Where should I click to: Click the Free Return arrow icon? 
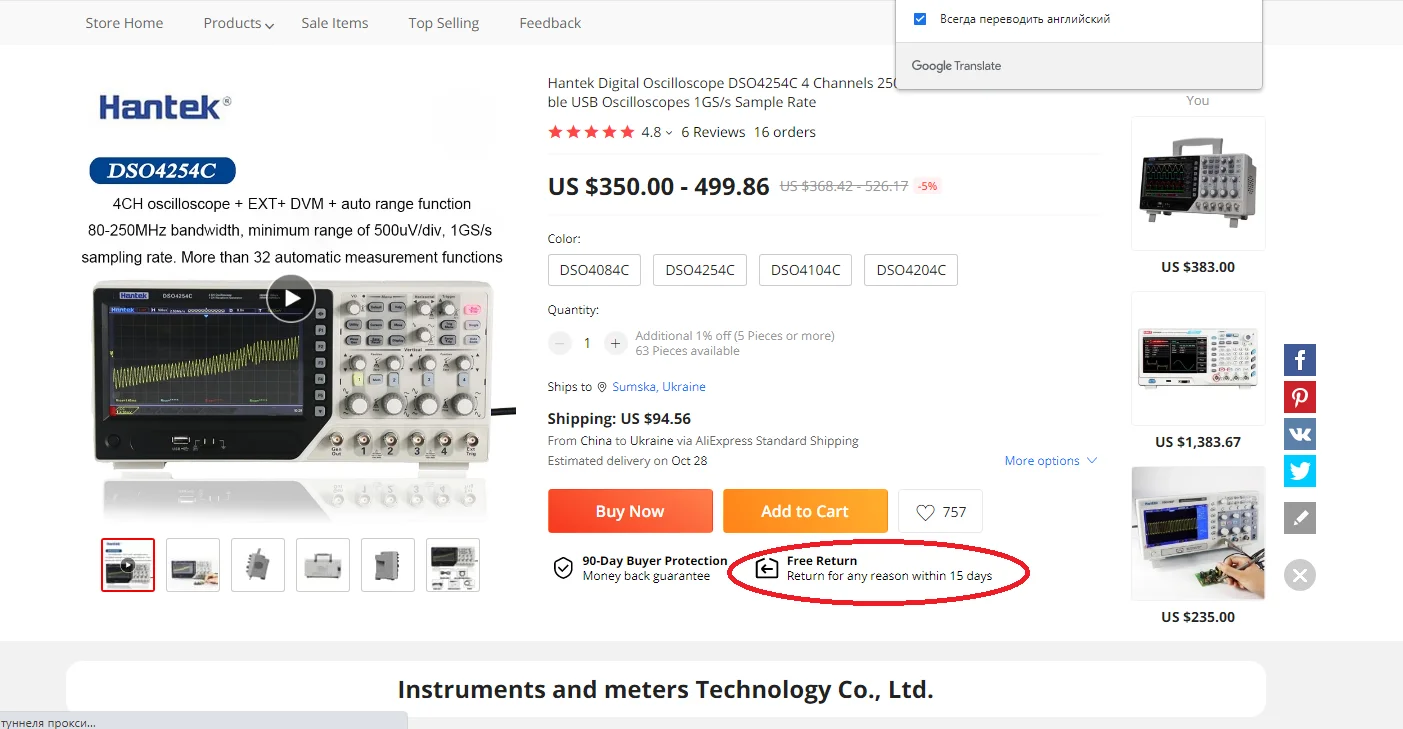(x=767, y=568)
